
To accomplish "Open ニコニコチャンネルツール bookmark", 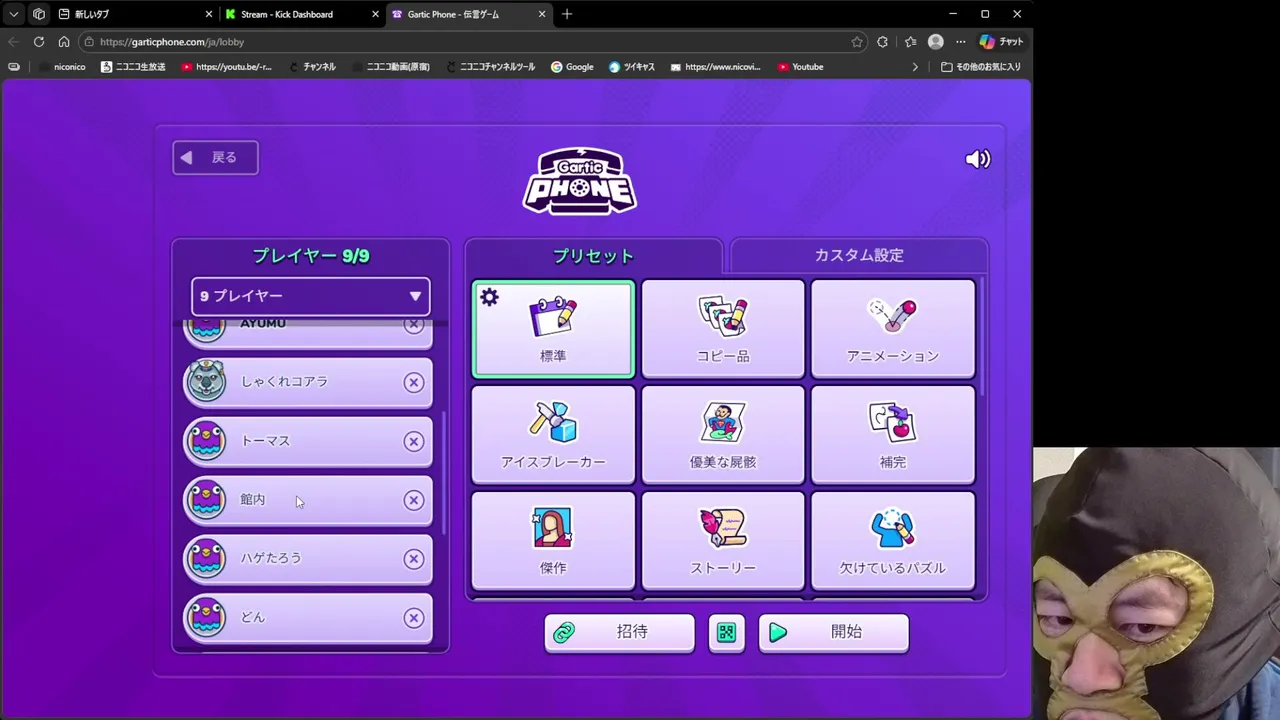I will click(x=491, y=67).
